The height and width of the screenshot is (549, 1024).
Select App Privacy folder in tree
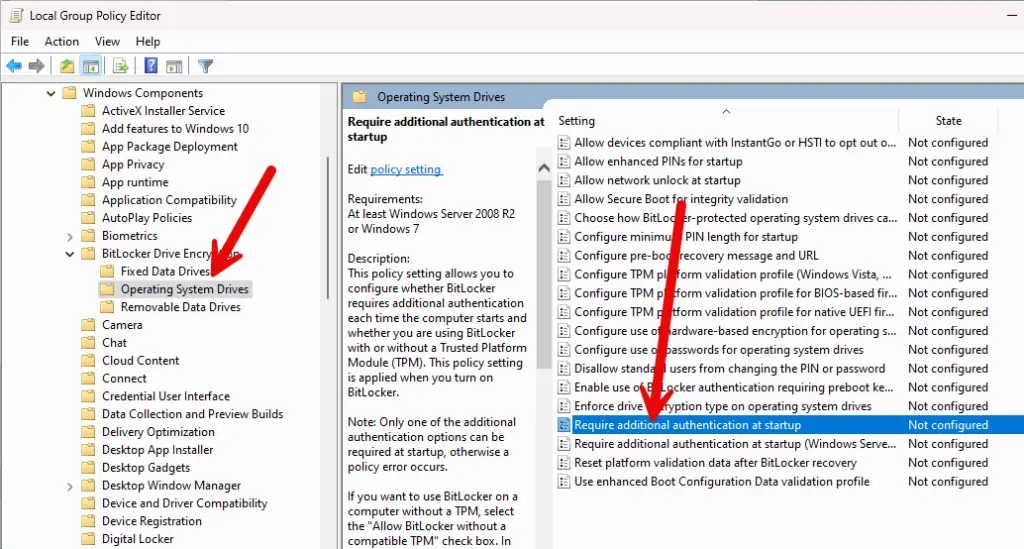133,165
